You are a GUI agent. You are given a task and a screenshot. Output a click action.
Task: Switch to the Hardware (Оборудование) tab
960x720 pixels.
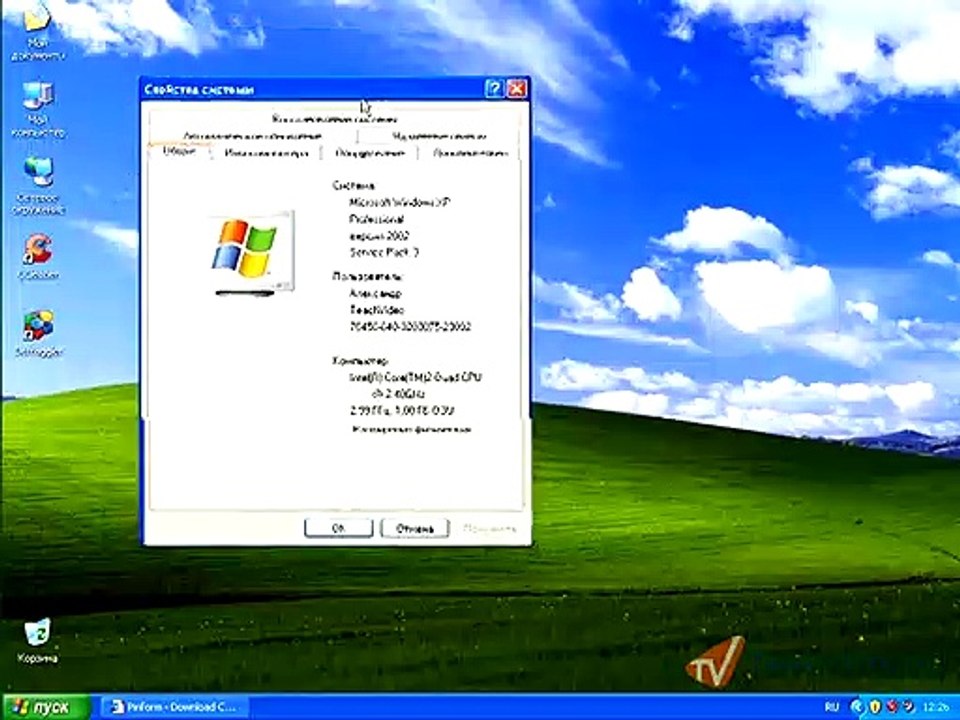pos(370,153)
